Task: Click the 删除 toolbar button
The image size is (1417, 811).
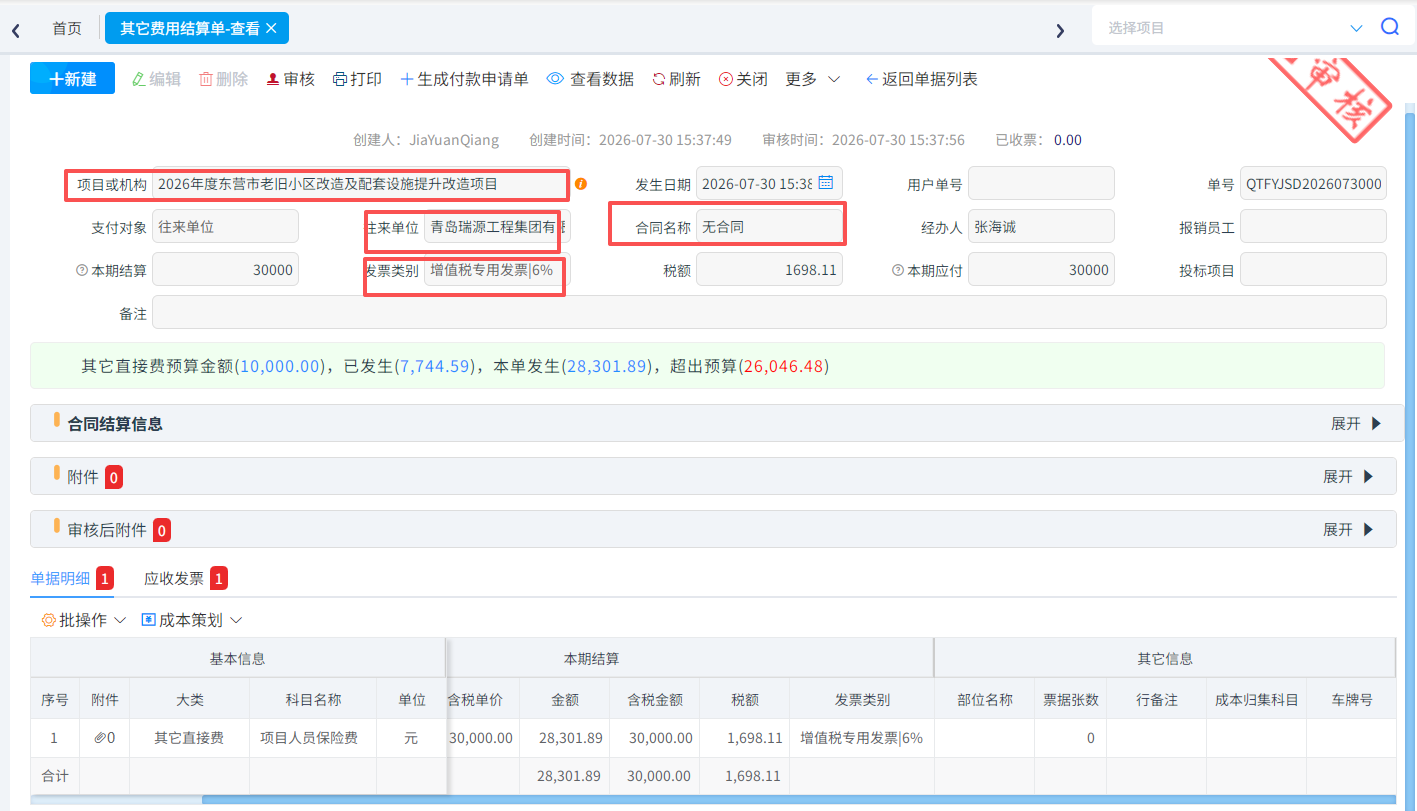Action: 224,79
